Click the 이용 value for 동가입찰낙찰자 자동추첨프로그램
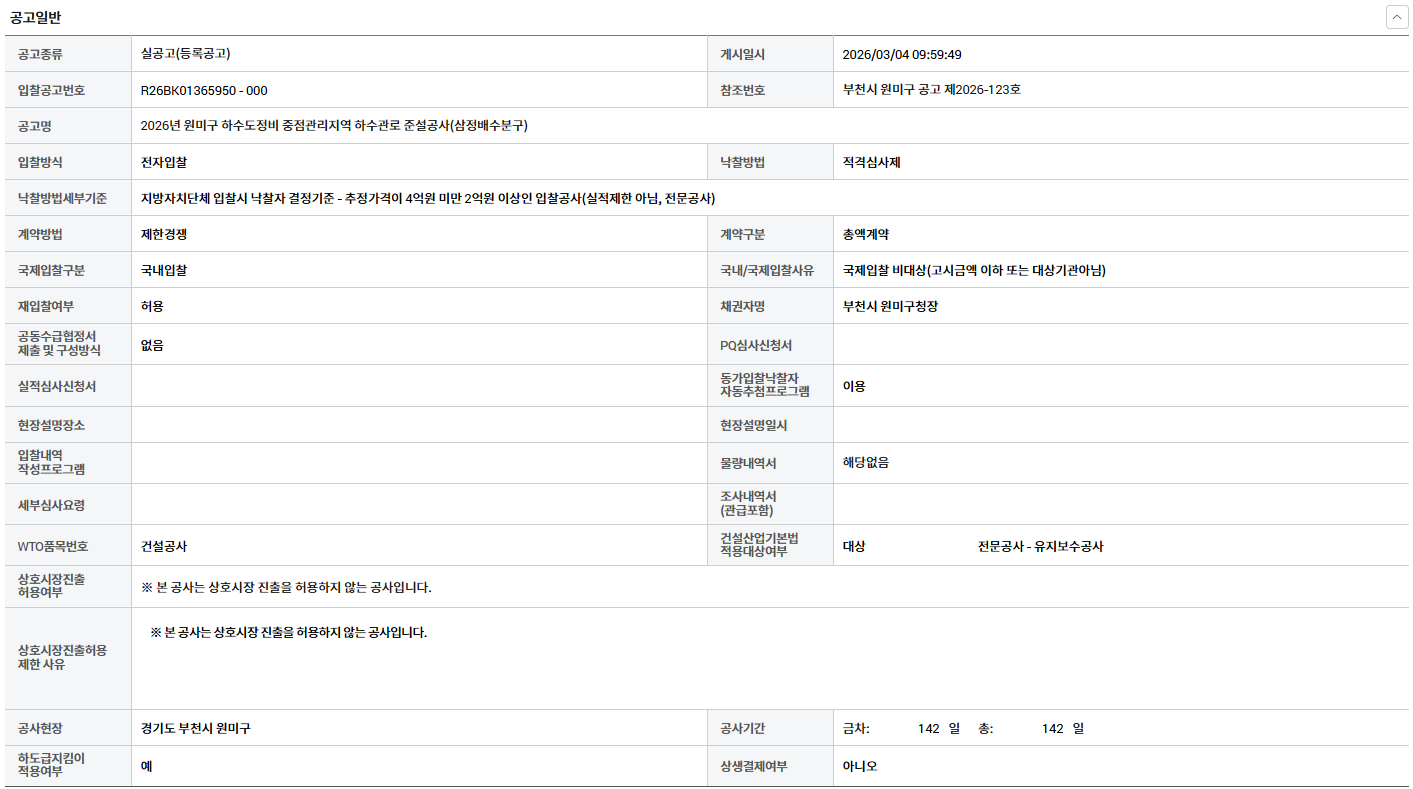 854,386
